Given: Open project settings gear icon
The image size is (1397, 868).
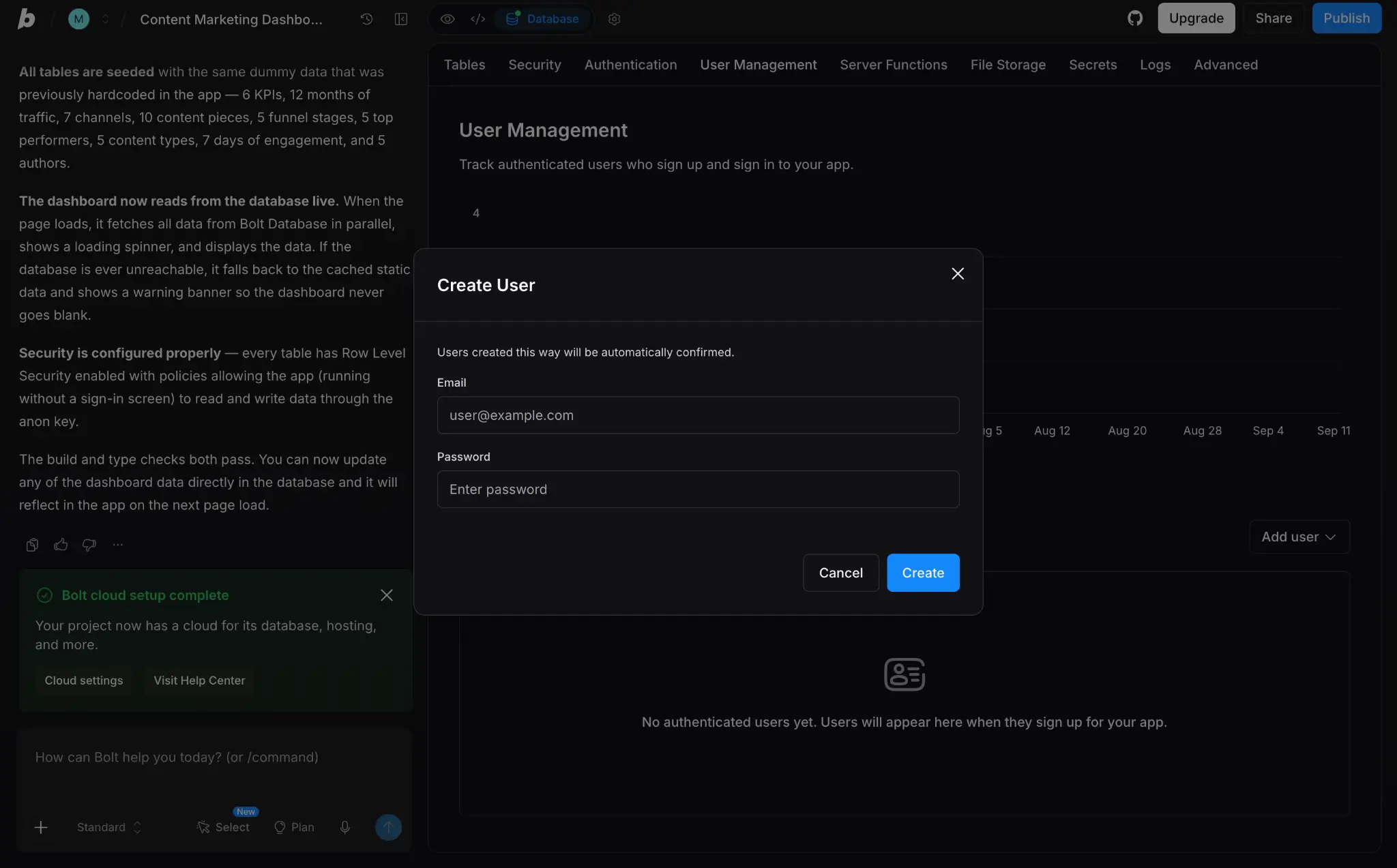Looking at the screenshot, I should coord(614,19).
